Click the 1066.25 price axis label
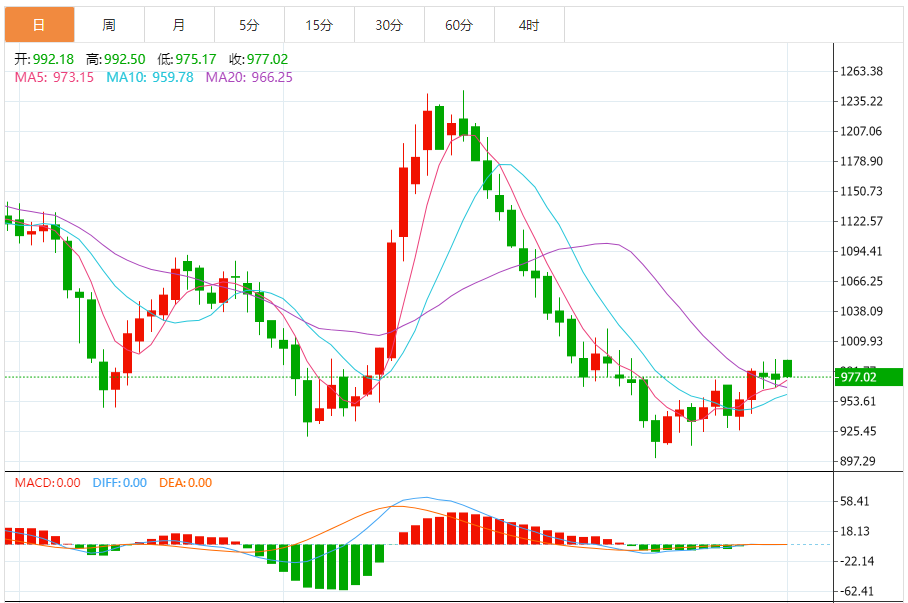 (861, 282)
